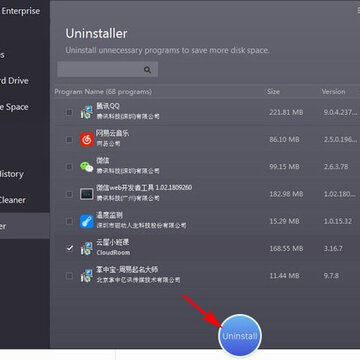This screenshot has width=360, height=360.
Task: Click version 2.6.3.78
Action: (x=336, y=167)
